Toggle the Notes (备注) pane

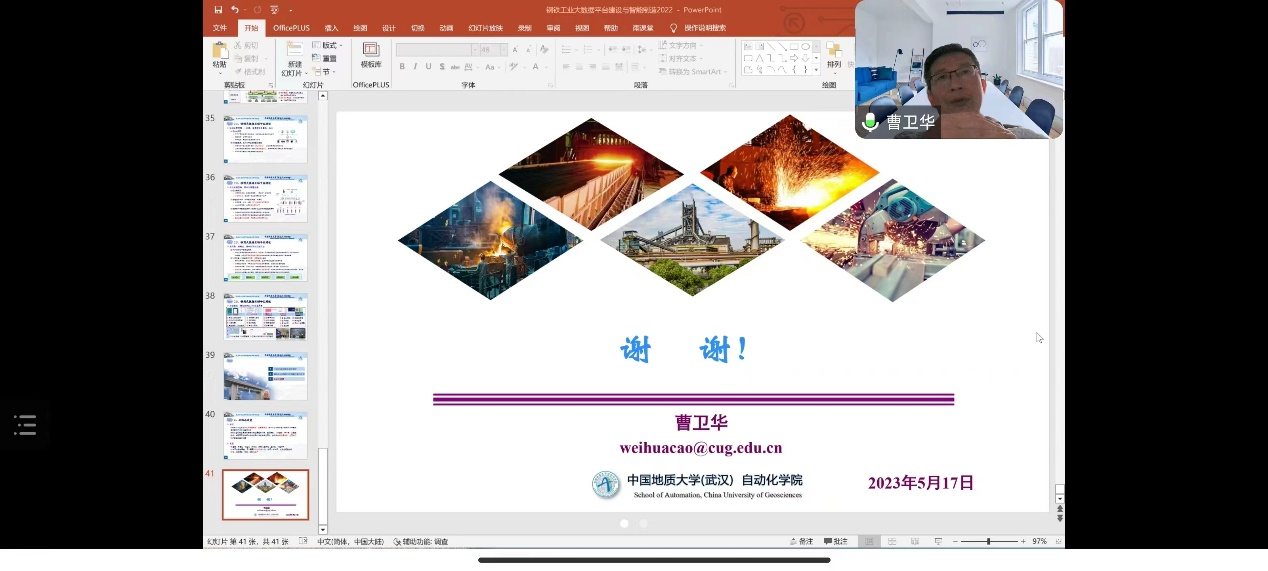point(801,541)
